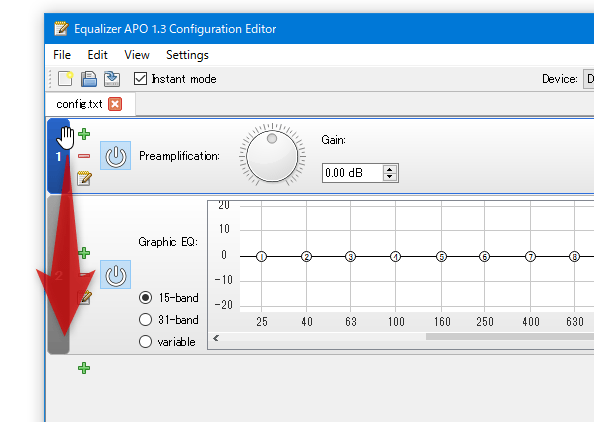The image size is (594, 422).
Task: Click EQ band point 3 at 63 Hz
Action: 350,256
